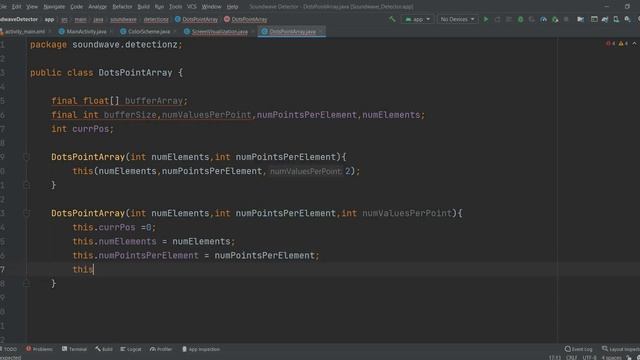Click the detectionz breadcrumb in navigation bar
640x360 pixels.
(156, 19)
